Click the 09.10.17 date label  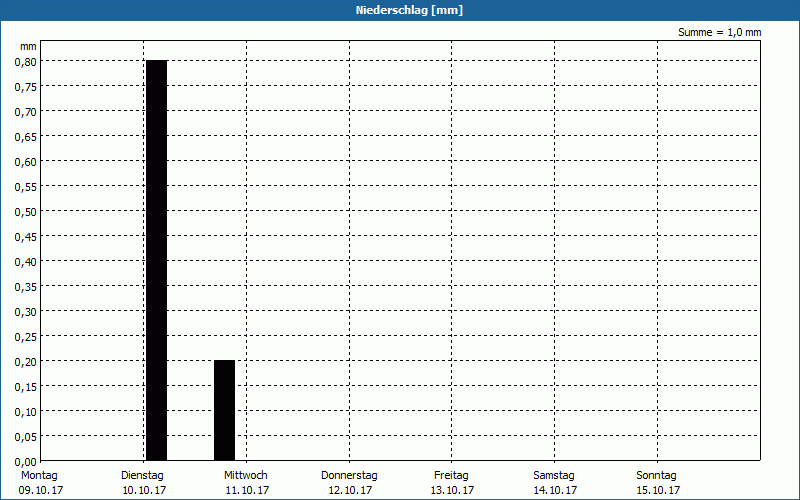point(41,490)
